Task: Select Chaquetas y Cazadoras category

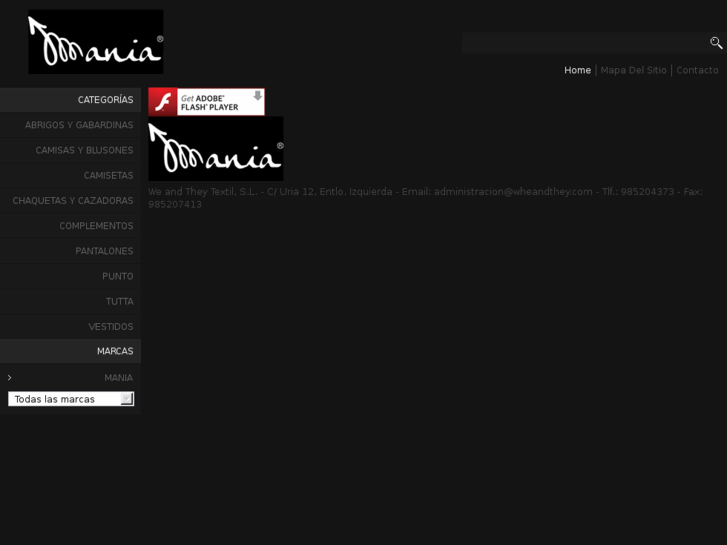Action: point(70,200)
